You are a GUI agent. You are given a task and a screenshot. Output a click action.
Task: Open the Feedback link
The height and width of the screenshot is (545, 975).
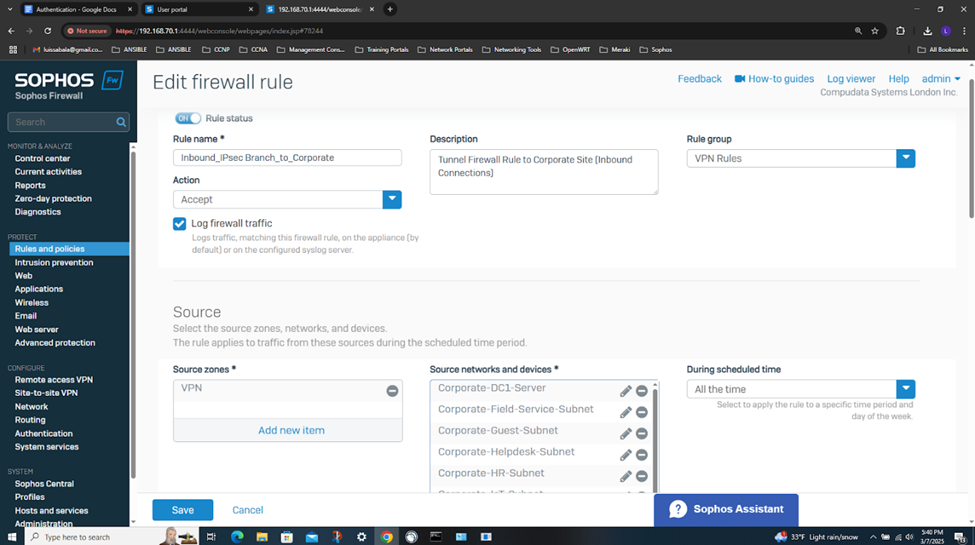pyautogui.click(x=700, y=79)
